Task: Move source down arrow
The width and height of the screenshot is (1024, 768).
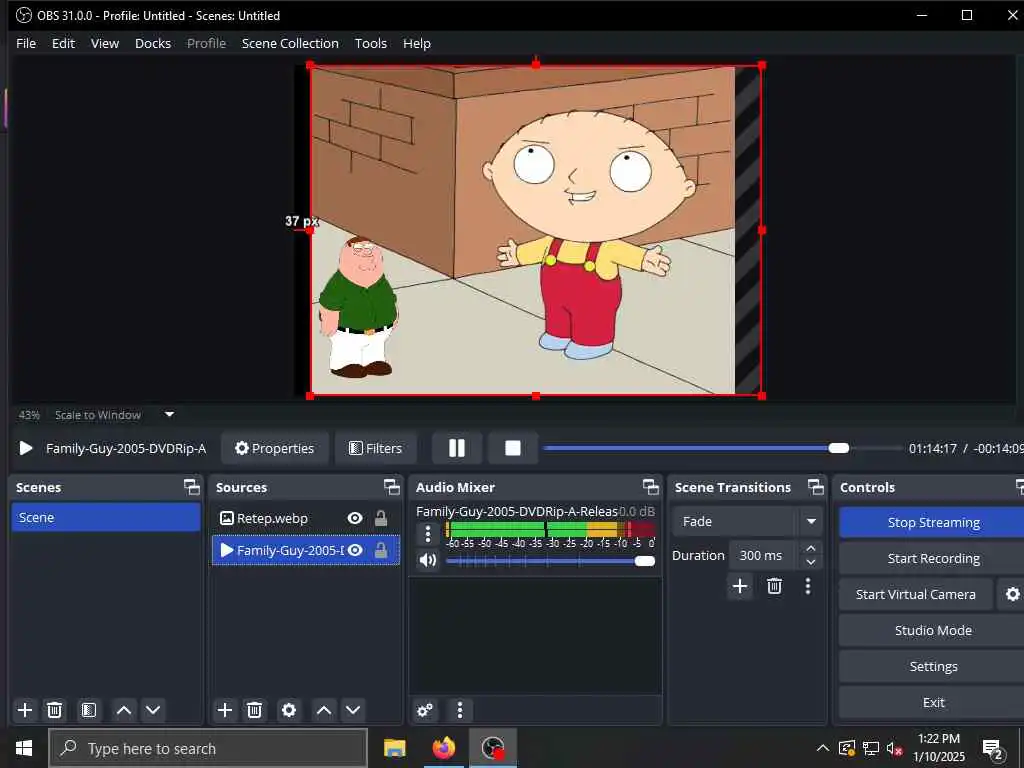Action: point(353,710)
